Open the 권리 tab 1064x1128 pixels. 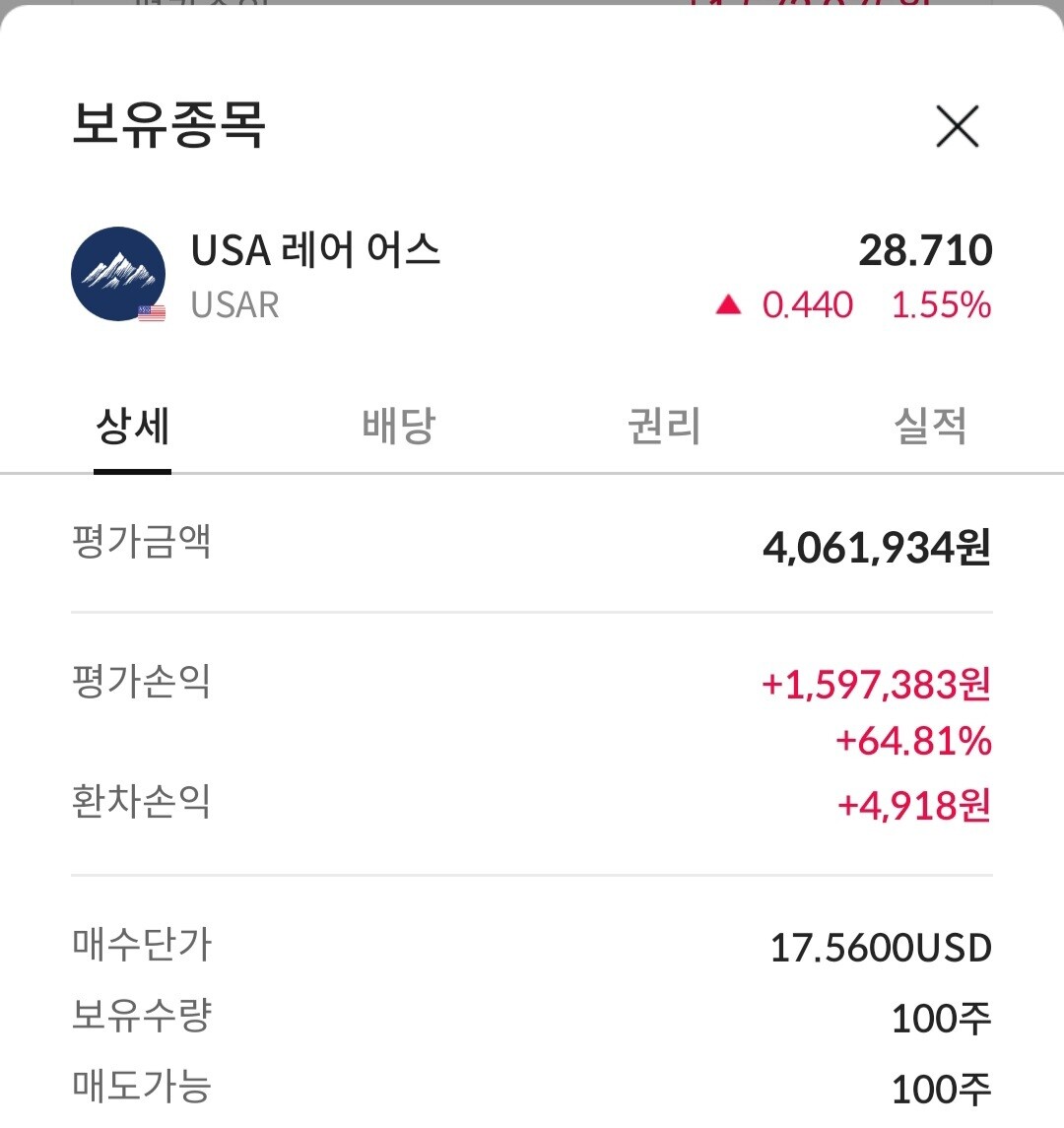(664, 427)
